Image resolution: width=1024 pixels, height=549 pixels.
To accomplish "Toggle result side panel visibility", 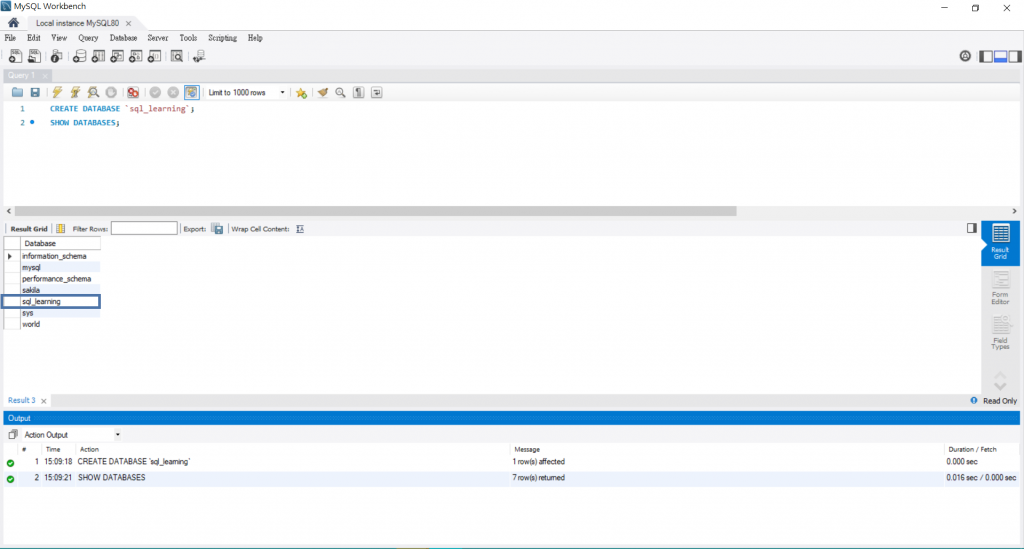I will pos(972,228).
